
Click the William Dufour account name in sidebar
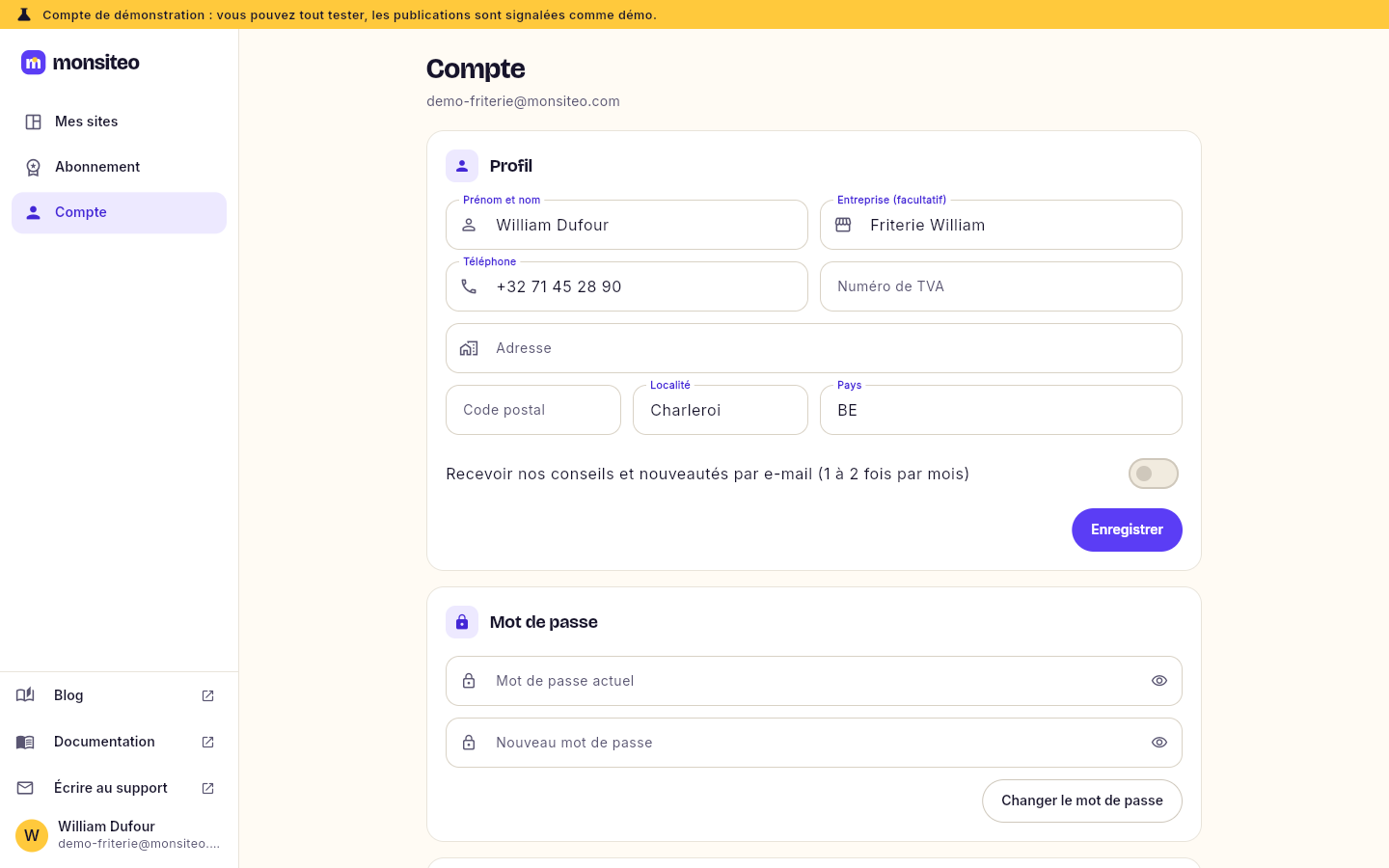click(x=106, y=827)
